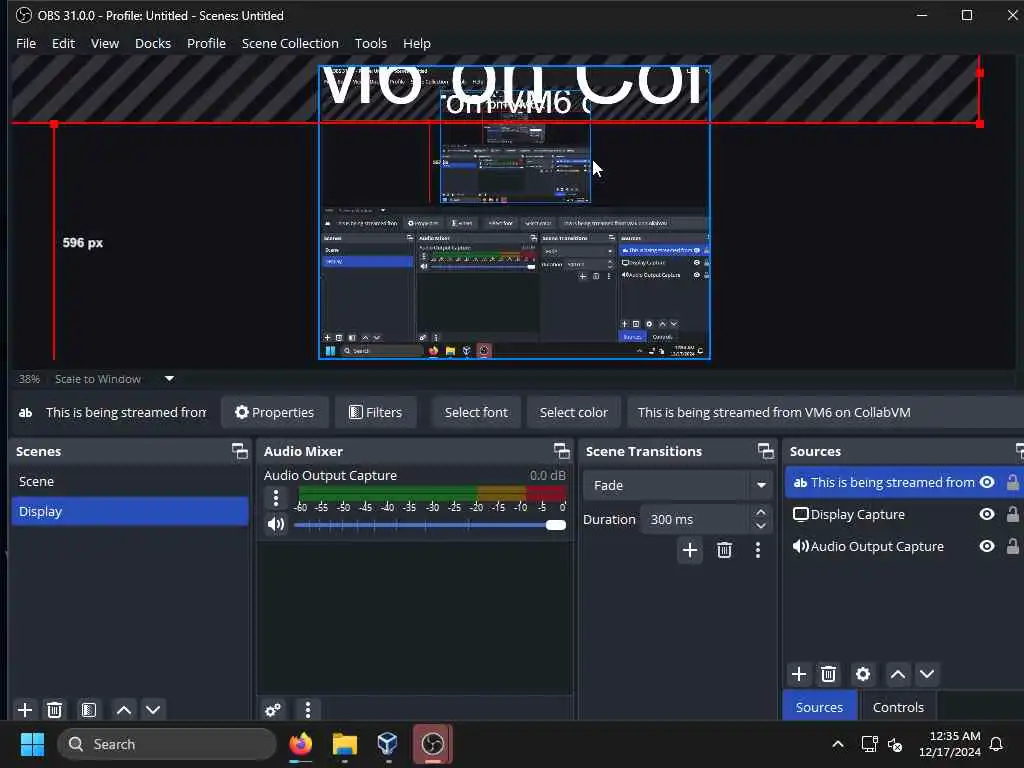Open the taskbar clock and date

pos(950,744)
